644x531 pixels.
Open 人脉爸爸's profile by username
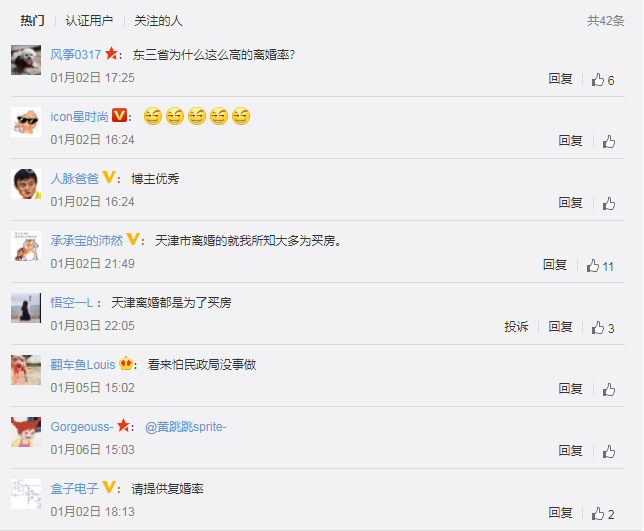coord(74,179)
